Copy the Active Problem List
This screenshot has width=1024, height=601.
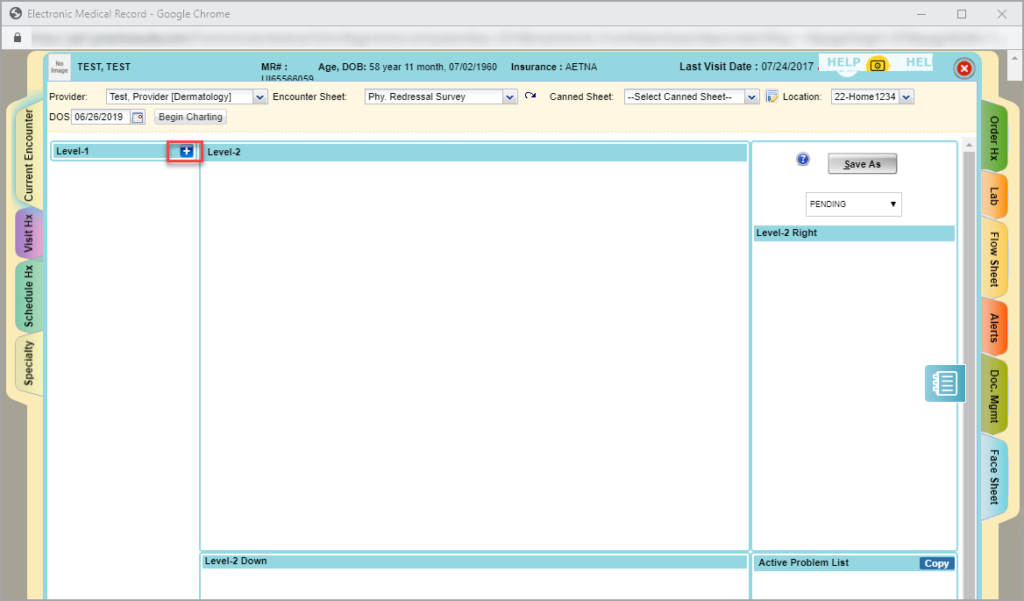pyautogui.click(x=936, y=563)
